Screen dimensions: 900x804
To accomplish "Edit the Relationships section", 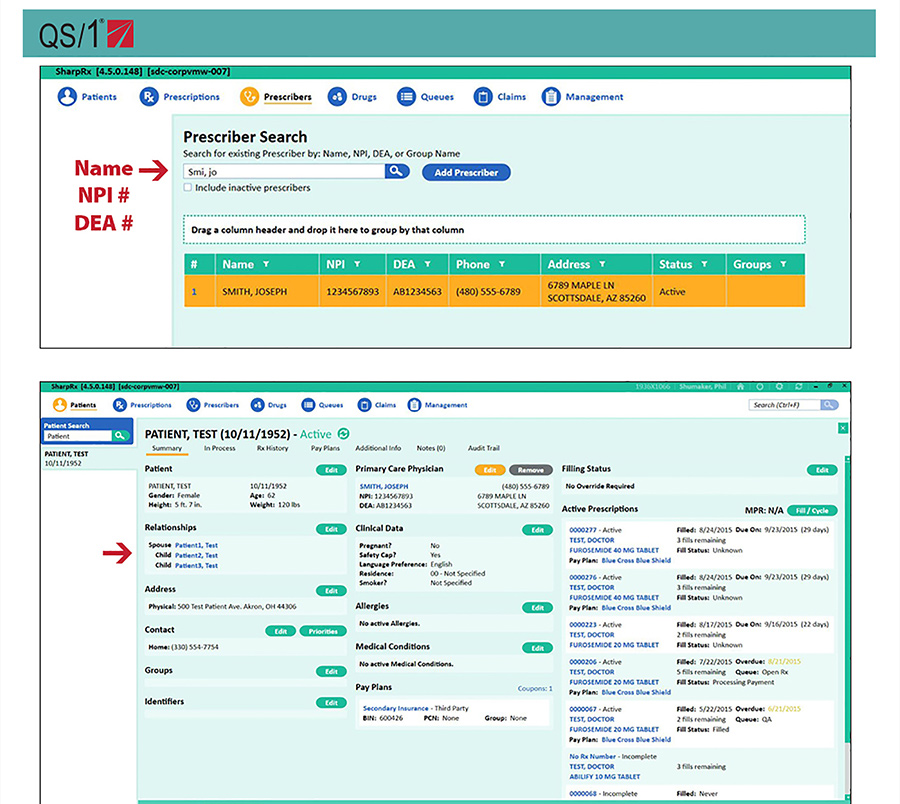I will coord(331,529).
